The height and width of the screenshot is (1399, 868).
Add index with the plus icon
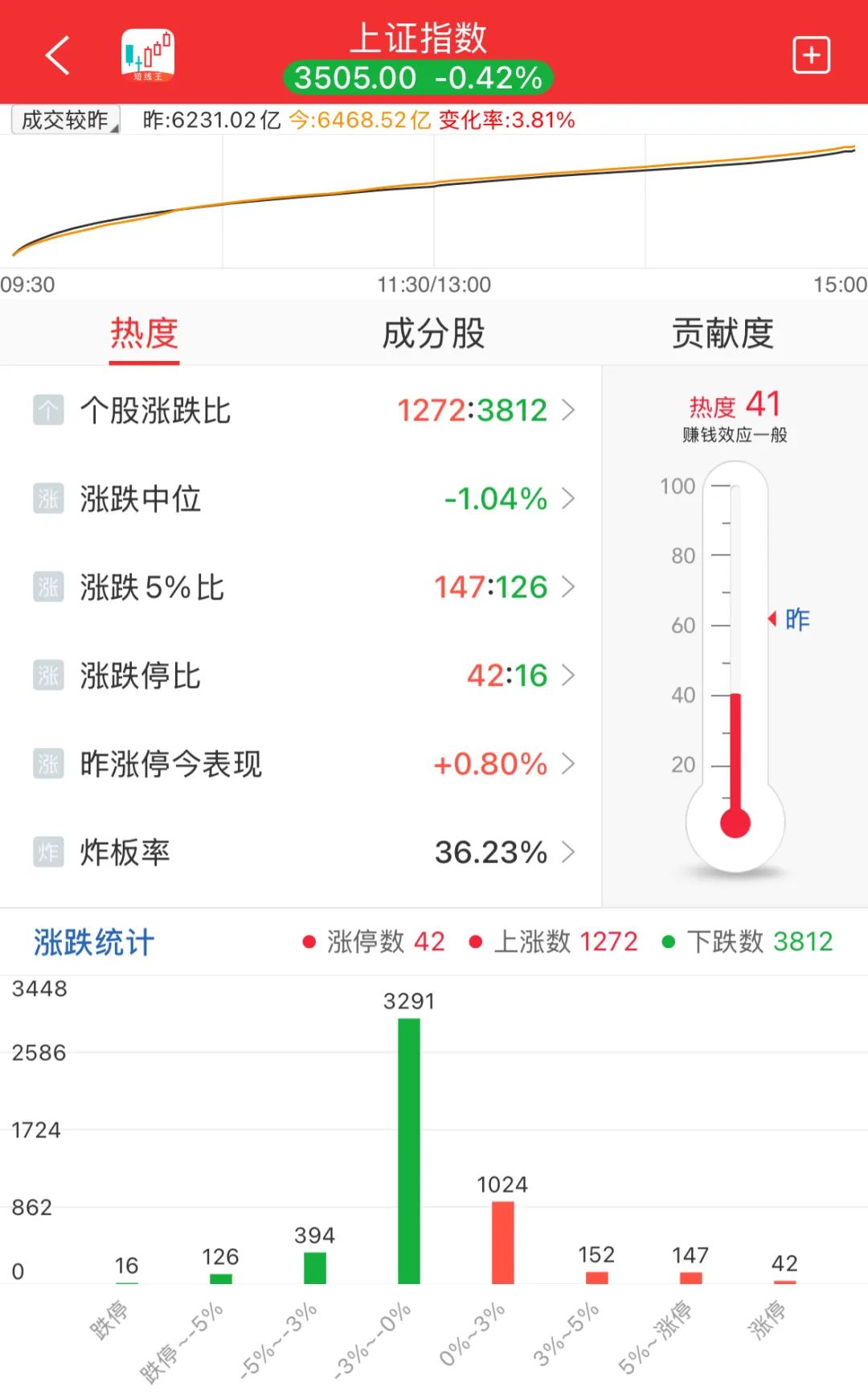point(811,55)
